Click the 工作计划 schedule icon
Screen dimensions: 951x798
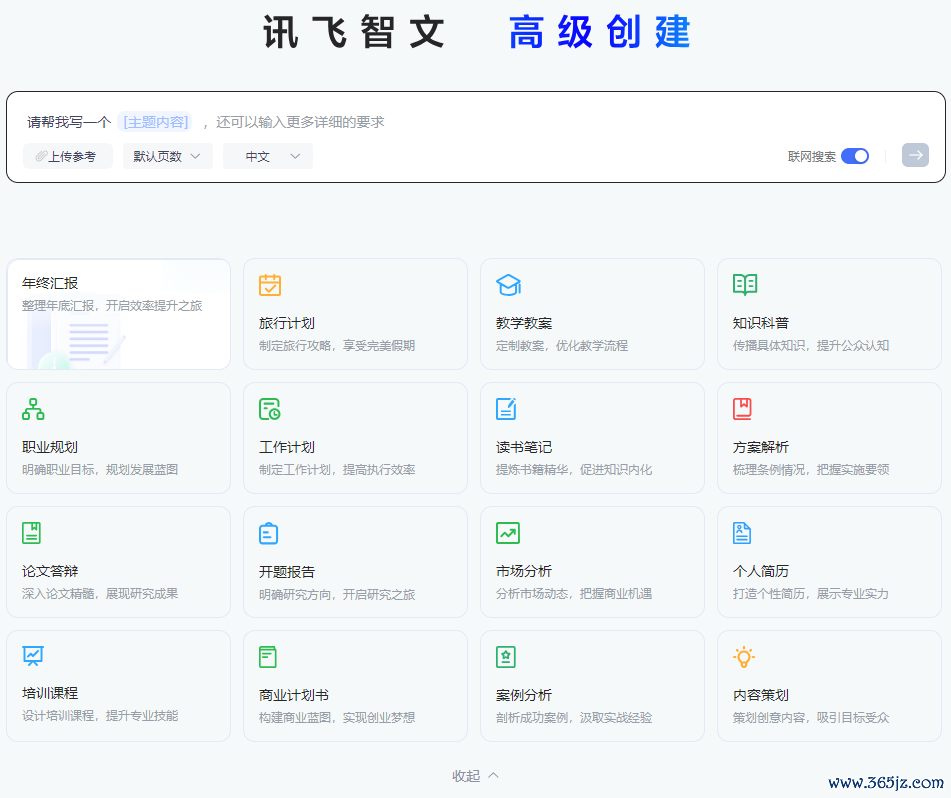[x=269, y=409]
